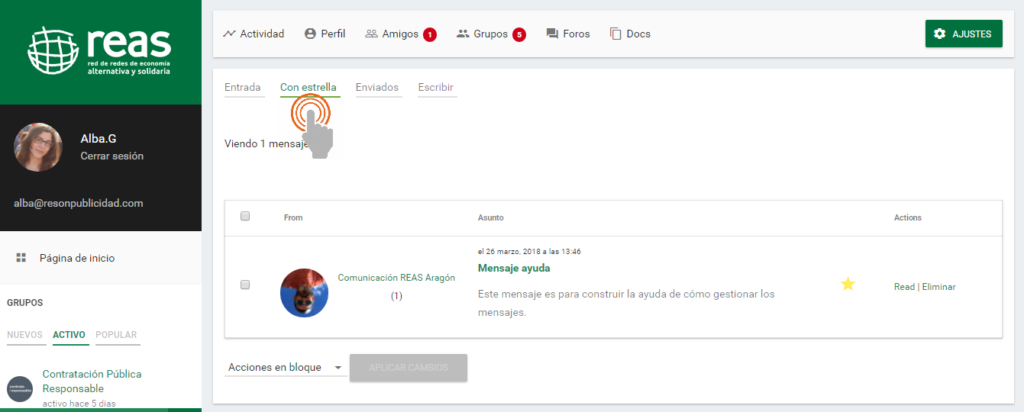Open Docs with the documents icon
1024x412 pixels.
click(616, 34)
